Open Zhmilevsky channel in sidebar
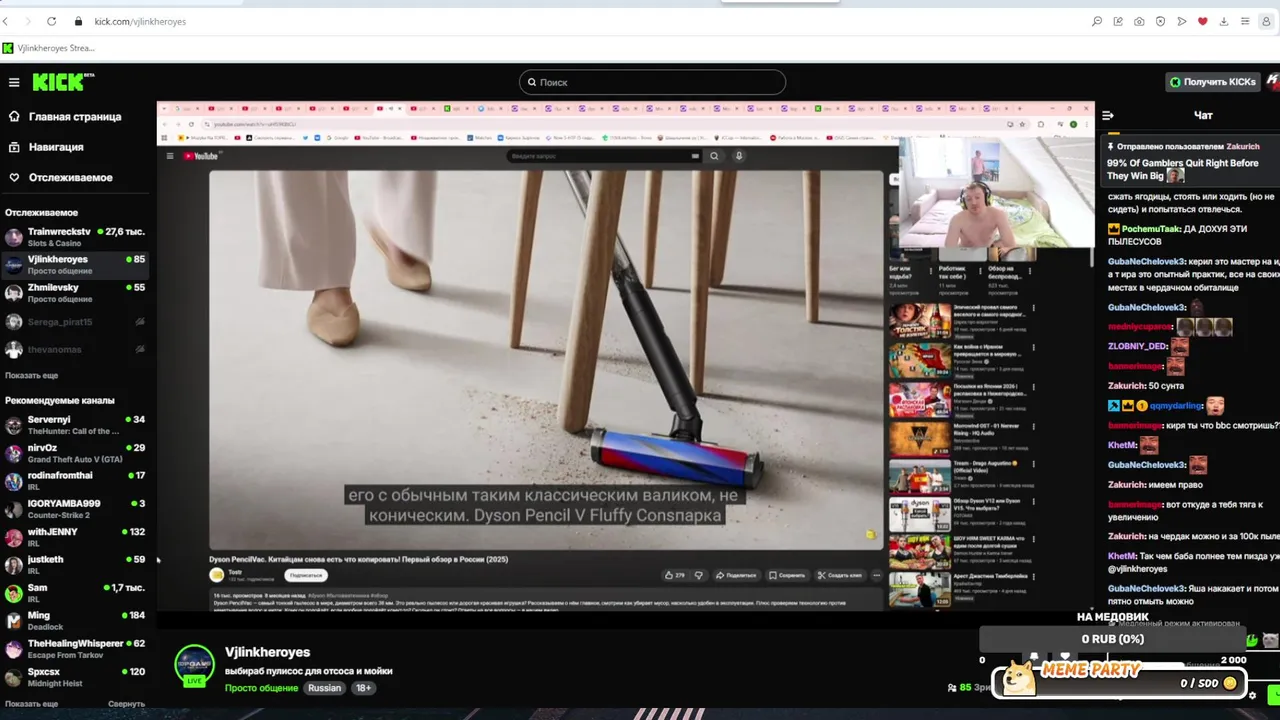The image size is (1280, 720). pyautogui.click(x=76, y=293)
